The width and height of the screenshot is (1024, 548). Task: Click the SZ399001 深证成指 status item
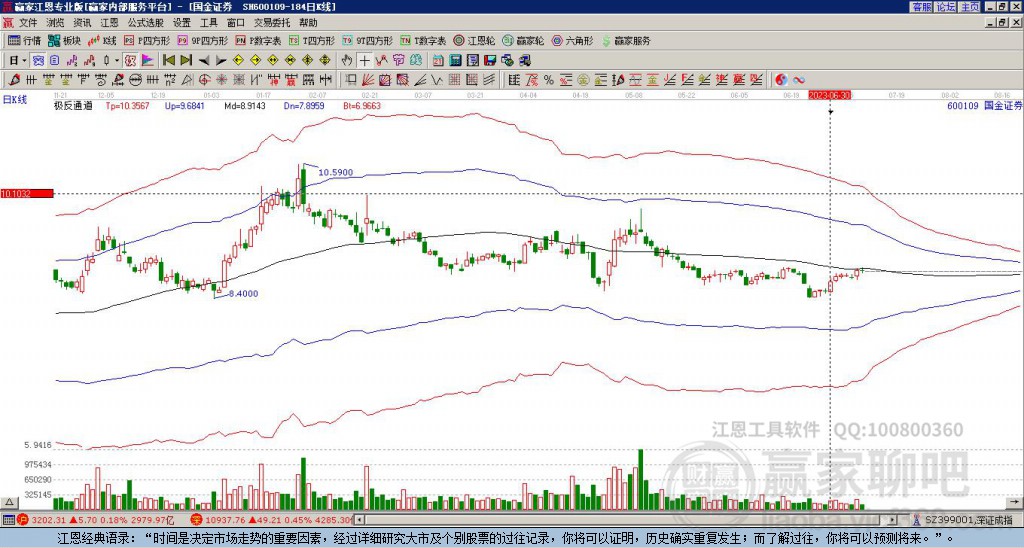tap(968, 520)
